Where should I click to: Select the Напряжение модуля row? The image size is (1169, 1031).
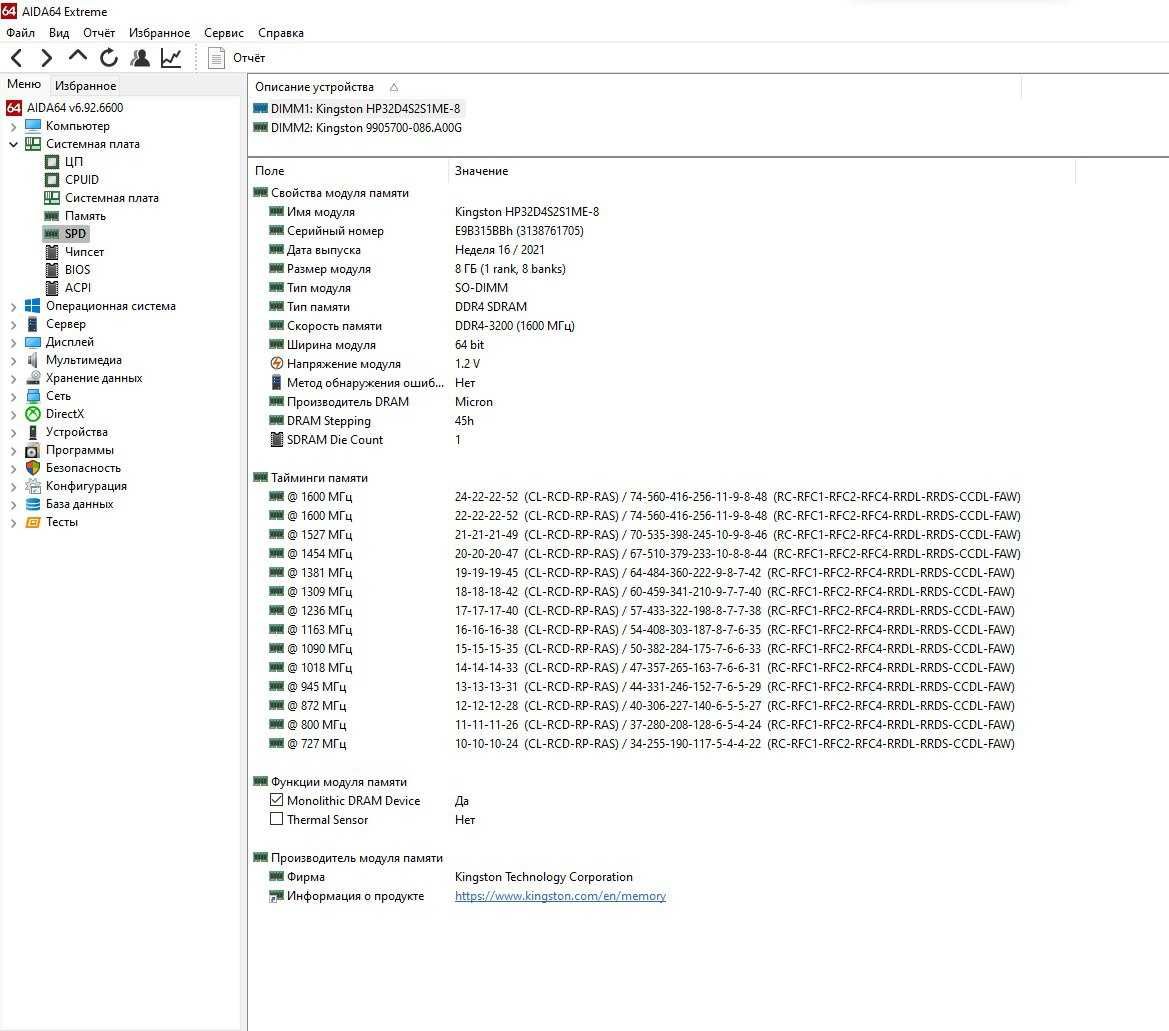point(374,364)
